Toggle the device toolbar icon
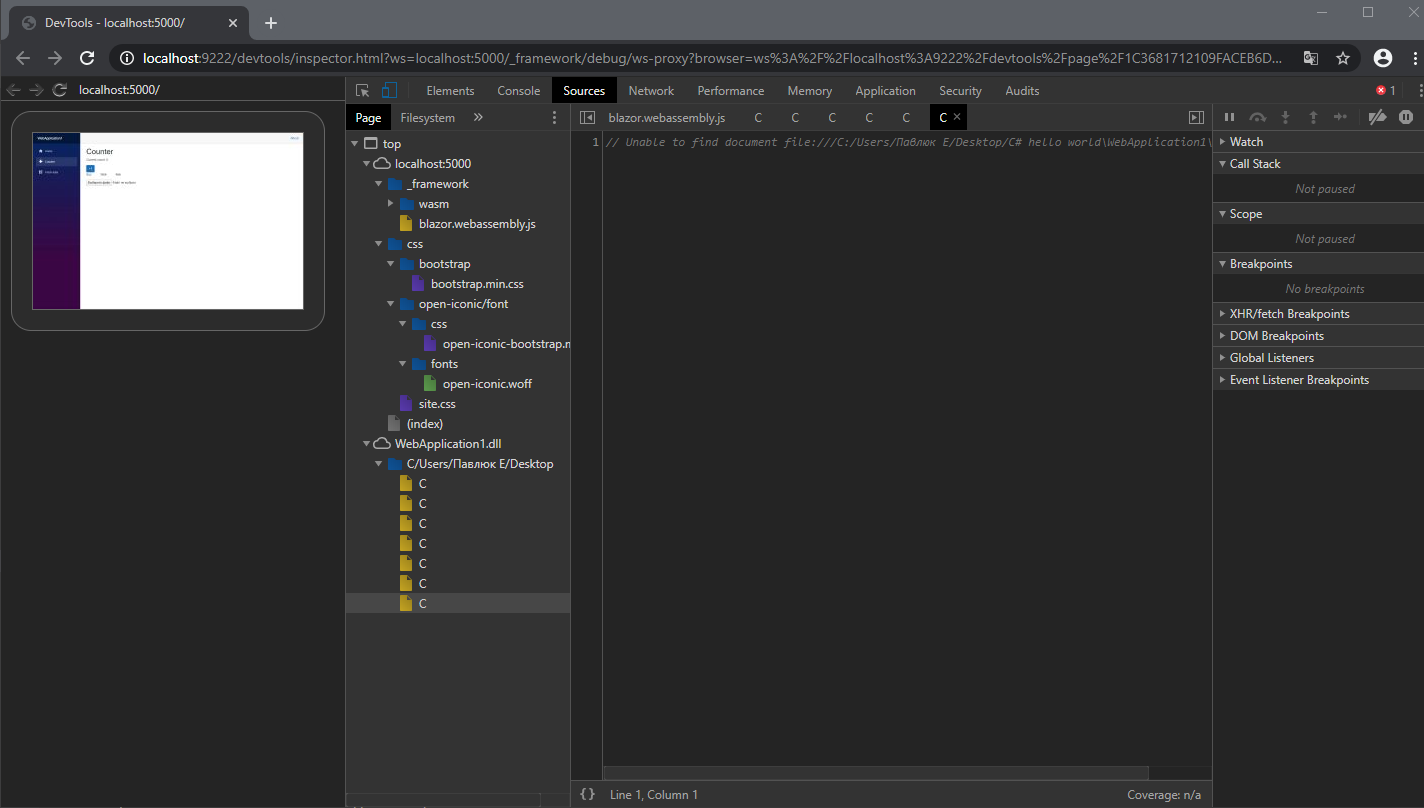This screenshot has width=1424, height=808. (388, 90)
